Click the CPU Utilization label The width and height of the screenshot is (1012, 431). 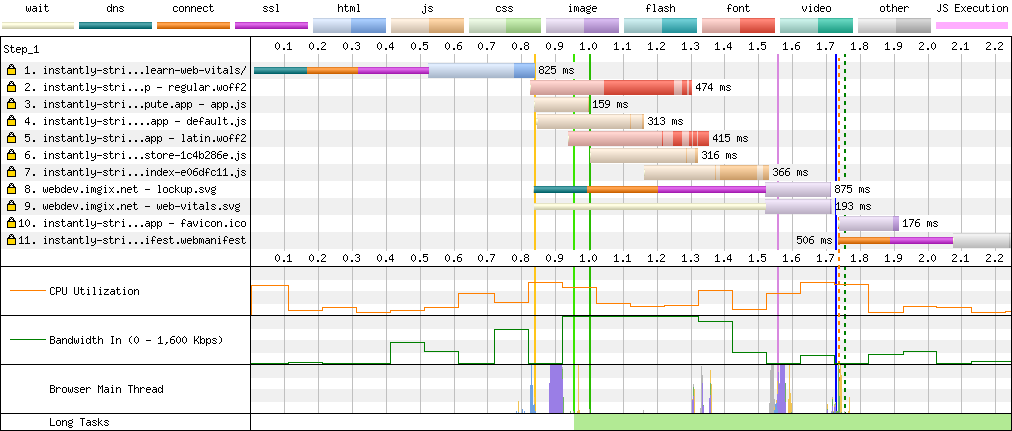(94, 291)
